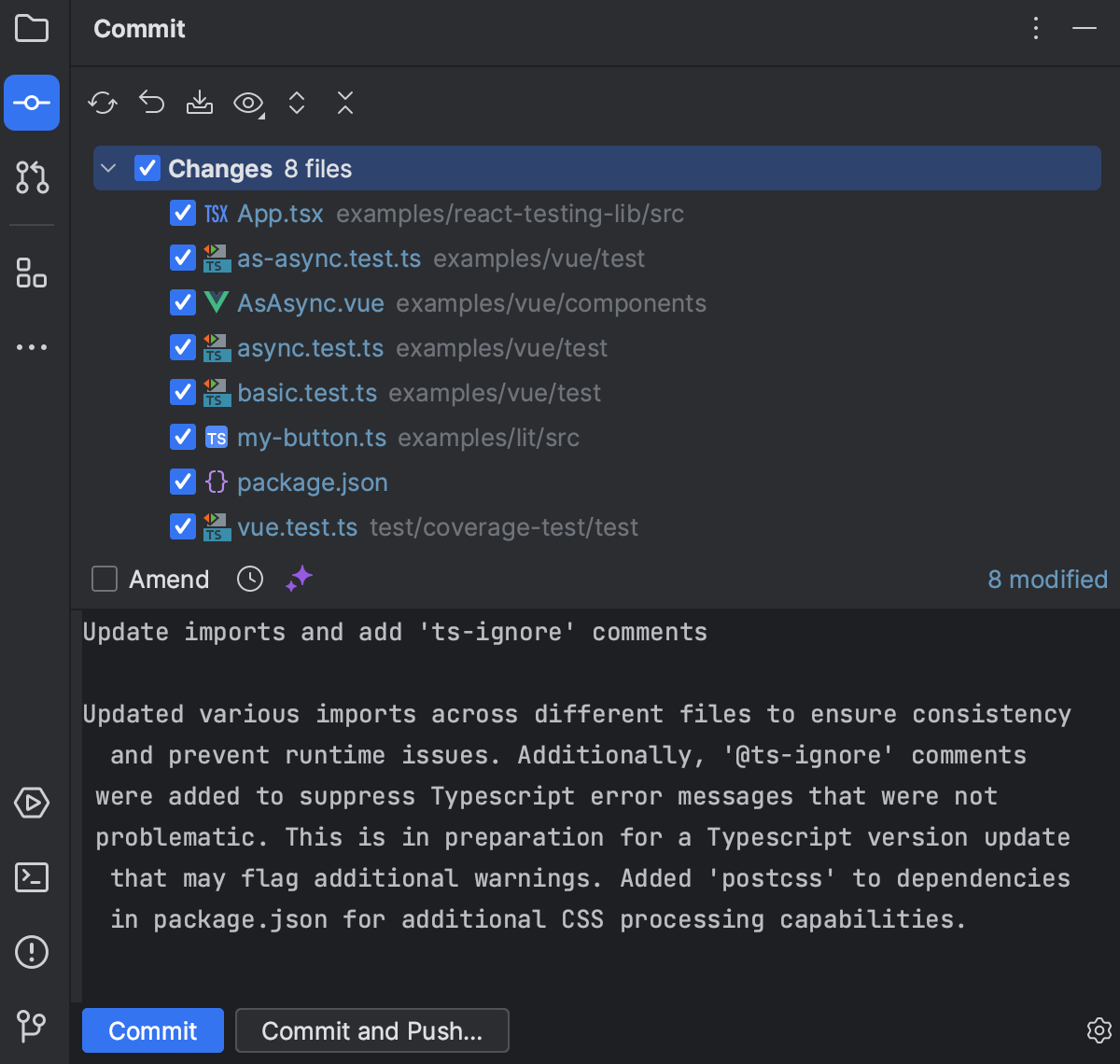This screenshot has height=1064, width=1120.
Task: Enable the Amend checkbox
Action: pos(105,579)
